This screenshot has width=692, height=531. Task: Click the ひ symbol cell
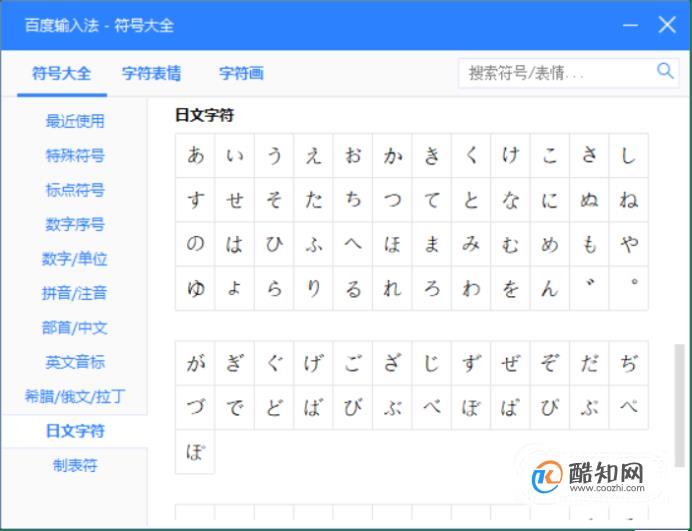(x=274, y=244)
